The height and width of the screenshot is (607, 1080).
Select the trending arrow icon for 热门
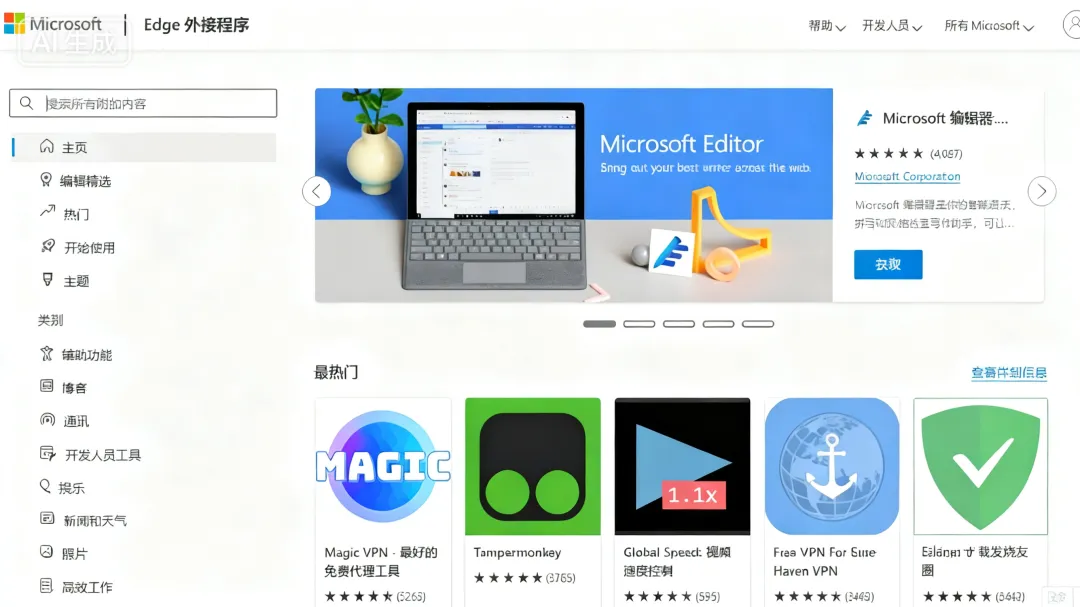point(47,212)
